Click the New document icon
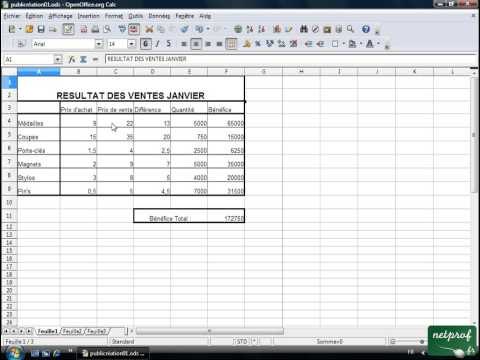 [12, 29]
